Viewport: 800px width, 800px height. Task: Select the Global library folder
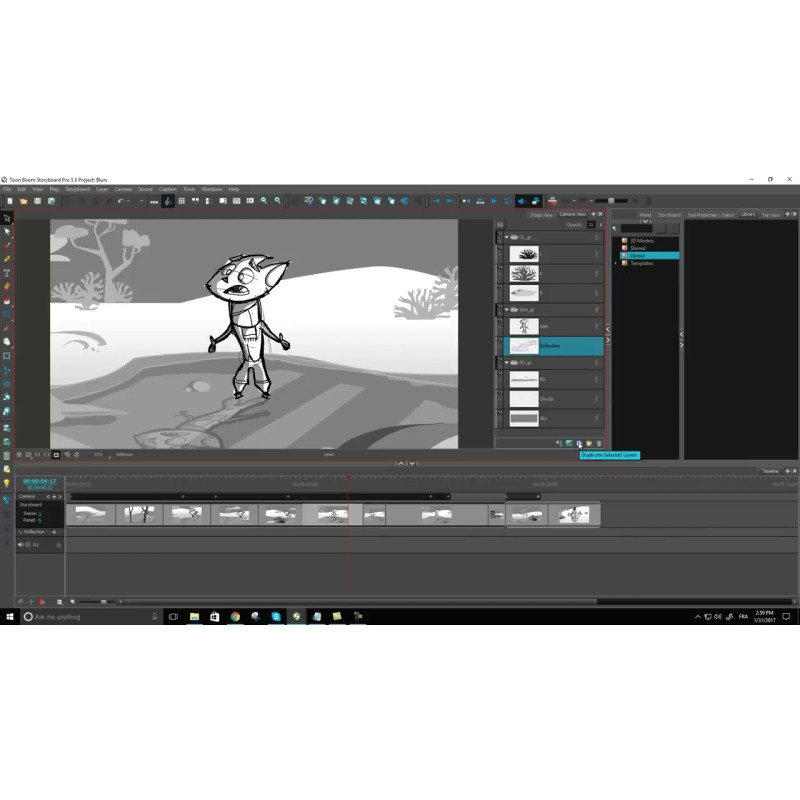(638, 255)
